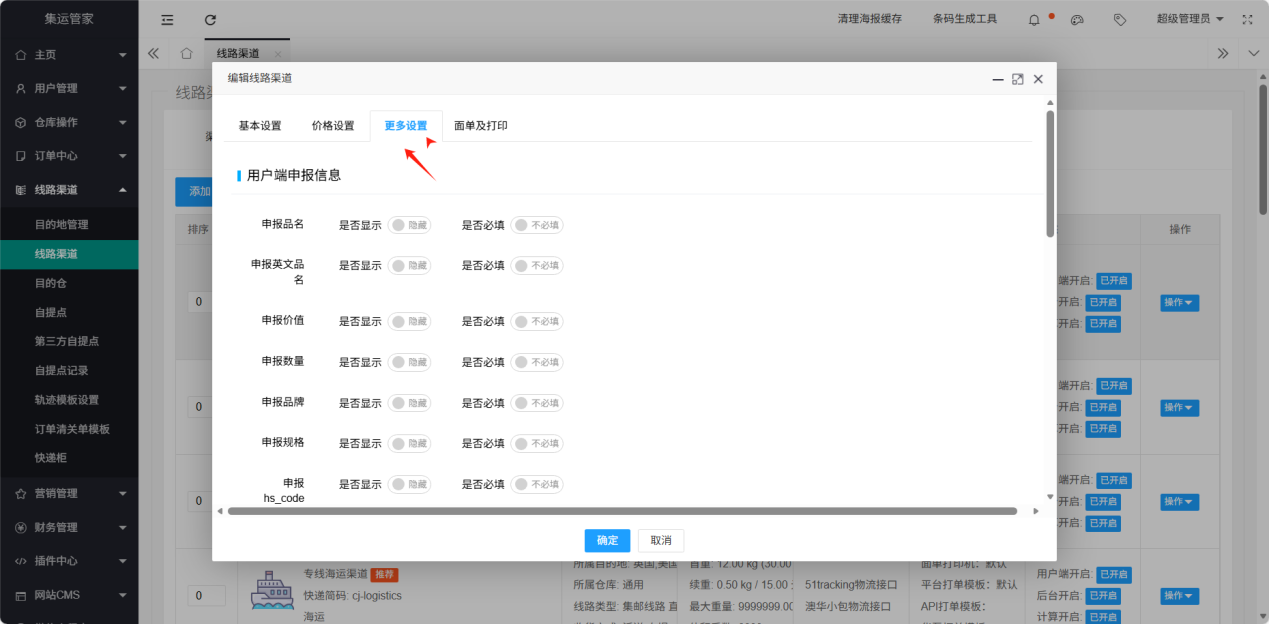Switch to 基本设置 tab
This screenshot has height=624, width=1269.
tap(260, 126)
